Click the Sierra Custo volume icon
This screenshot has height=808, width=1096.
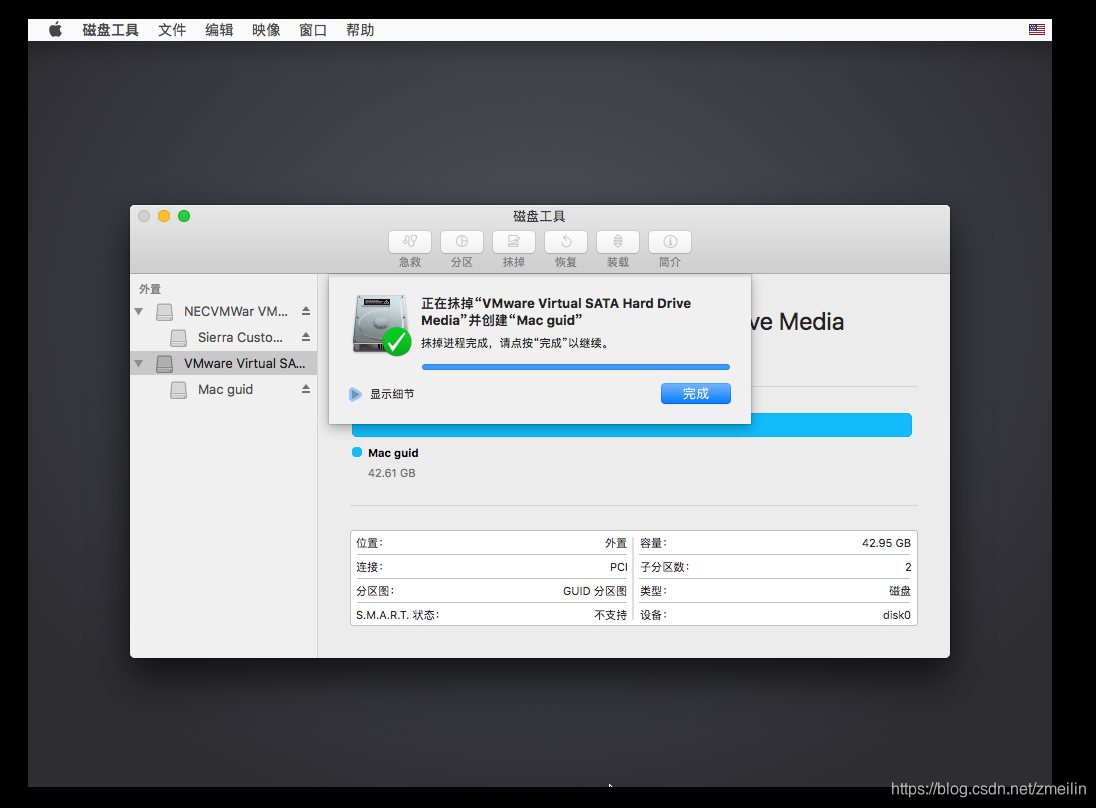click(178, 338)
